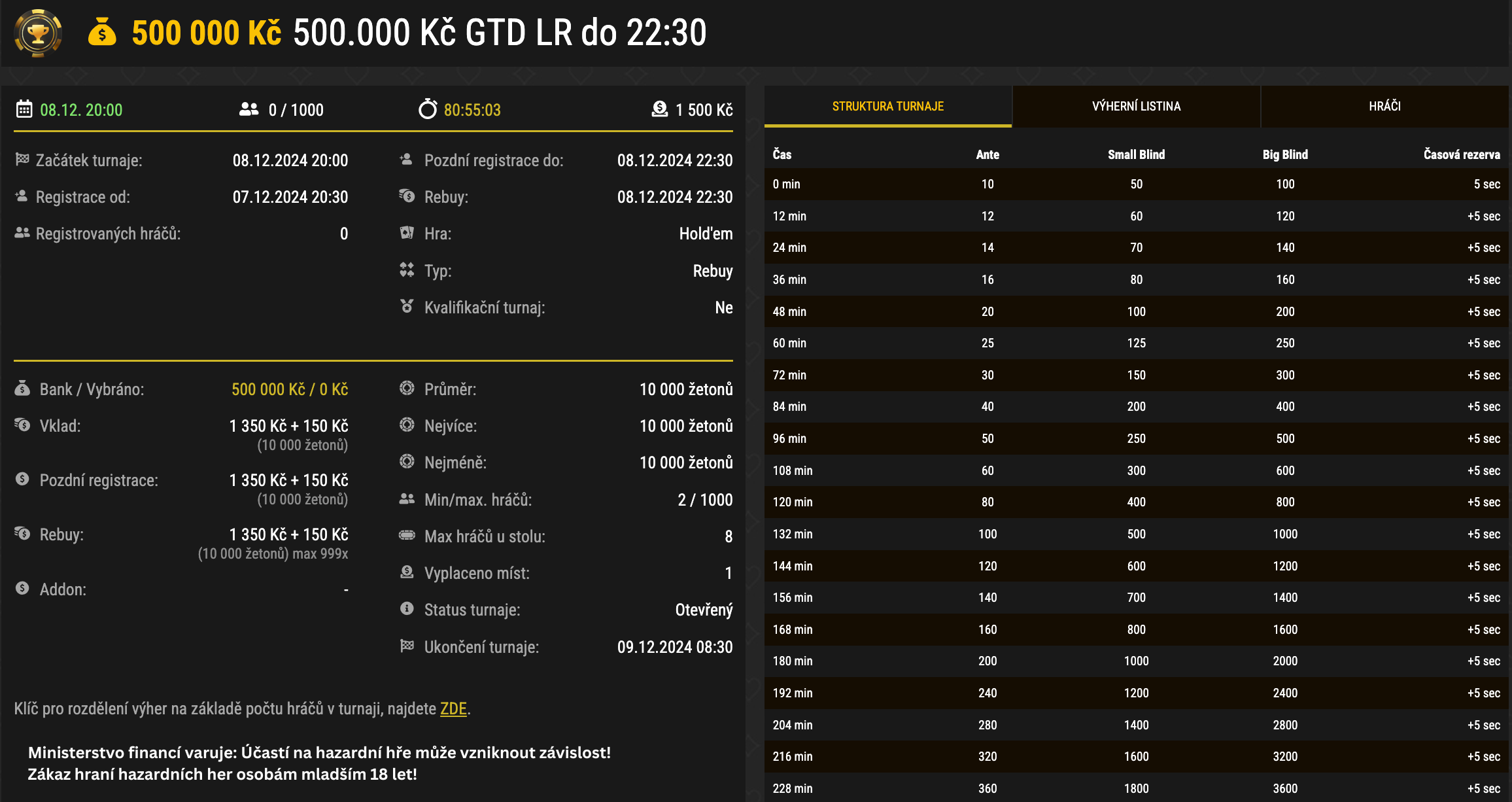Switch to the Výherní listina tab
Image resolution: width=1512 pixels, height=802 pixels.
tap(1136, 106)
